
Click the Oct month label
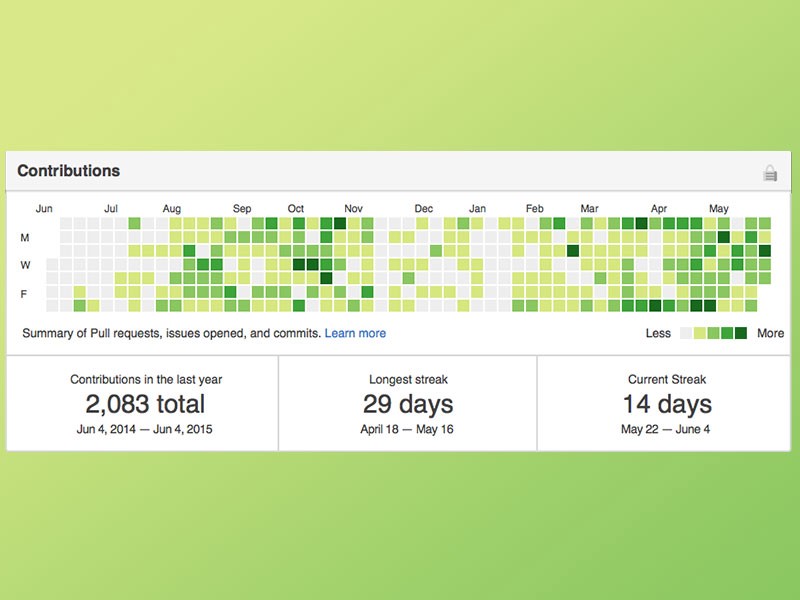tap(296, 209)
